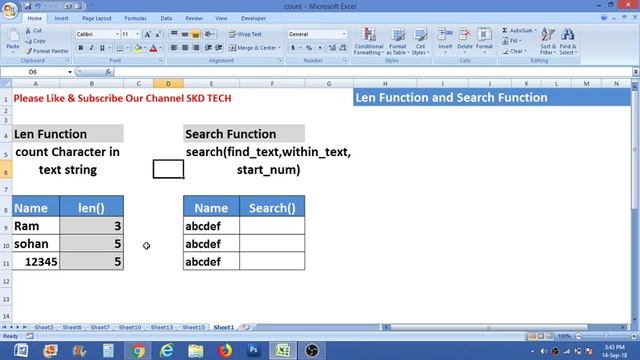Apply a border using the Borders icon
This screenshot has height=360, width=640.
120,48
